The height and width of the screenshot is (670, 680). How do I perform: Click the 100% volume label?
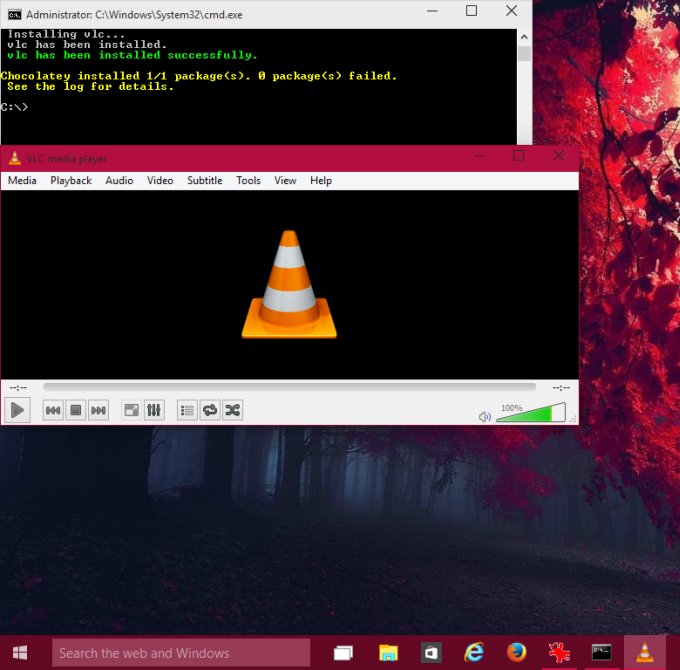point(512,408)
